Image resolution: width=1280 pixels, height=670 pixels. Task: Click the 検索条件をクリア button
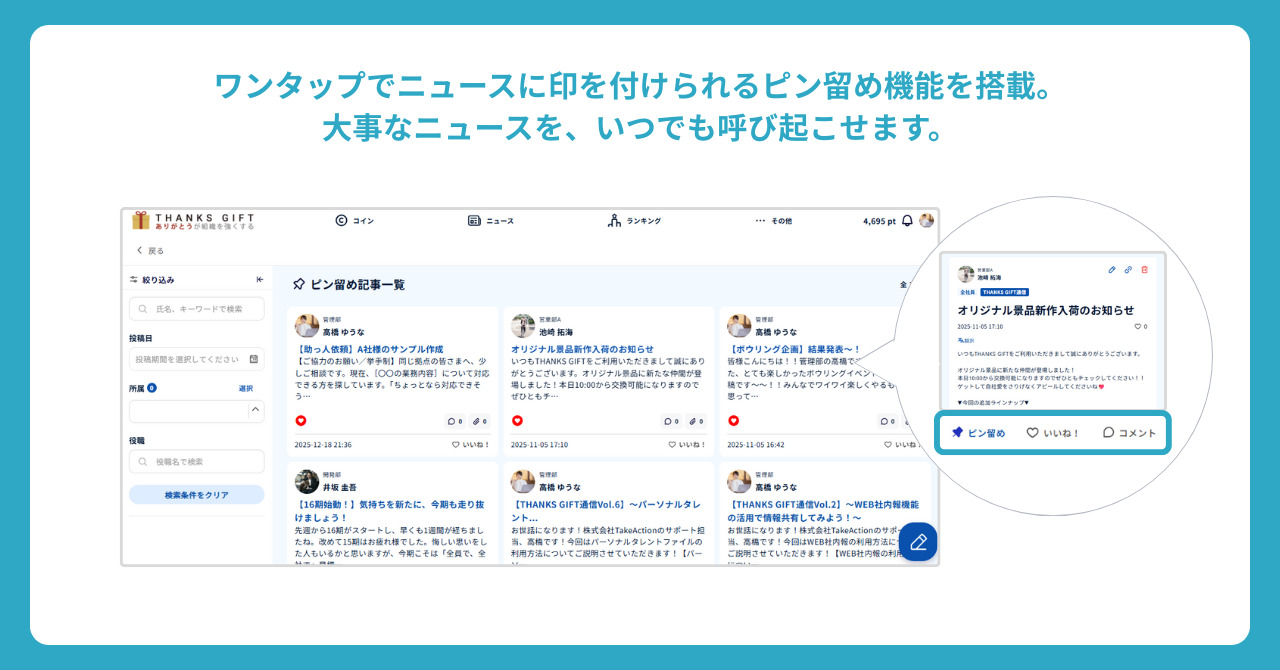click(x=197, y=495)
